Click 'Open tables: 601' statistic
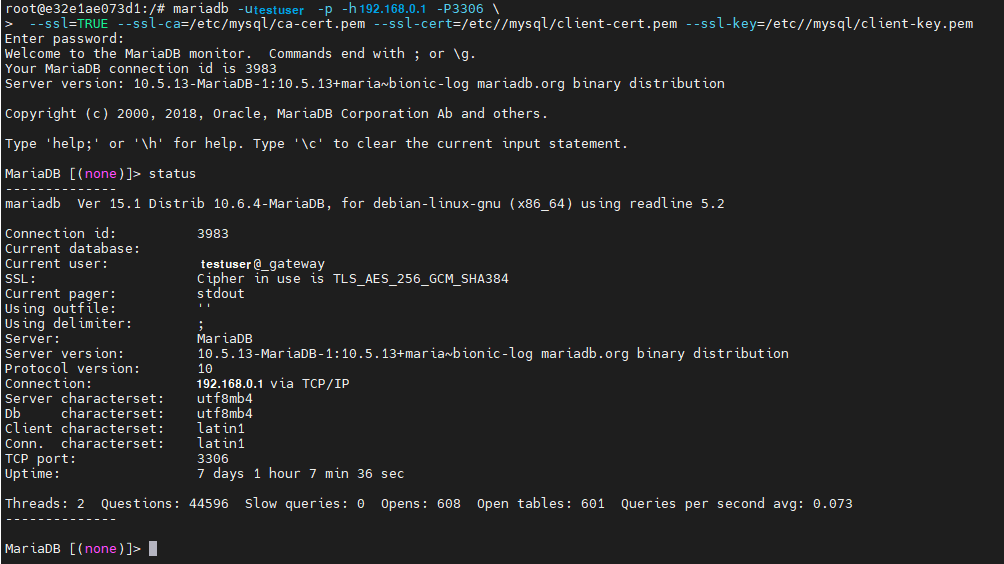 tap(540, 504)
